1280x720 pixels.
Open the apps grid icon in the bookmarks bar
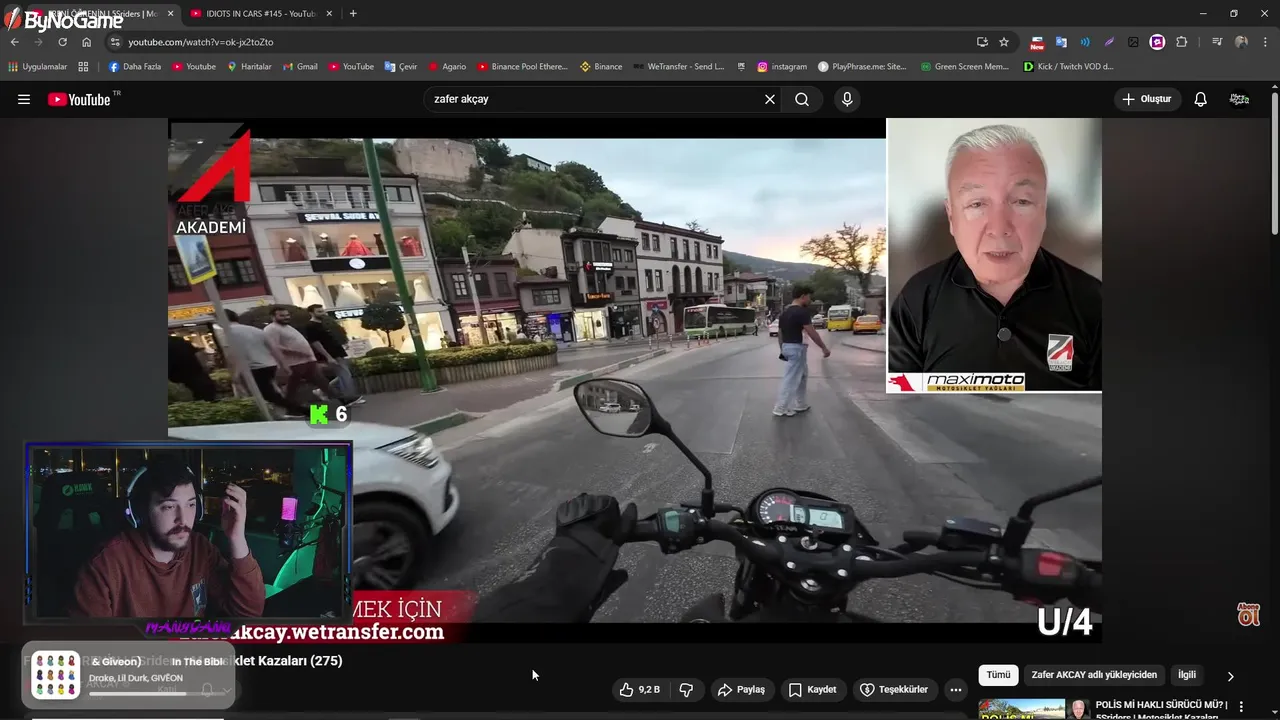point(83,67)
